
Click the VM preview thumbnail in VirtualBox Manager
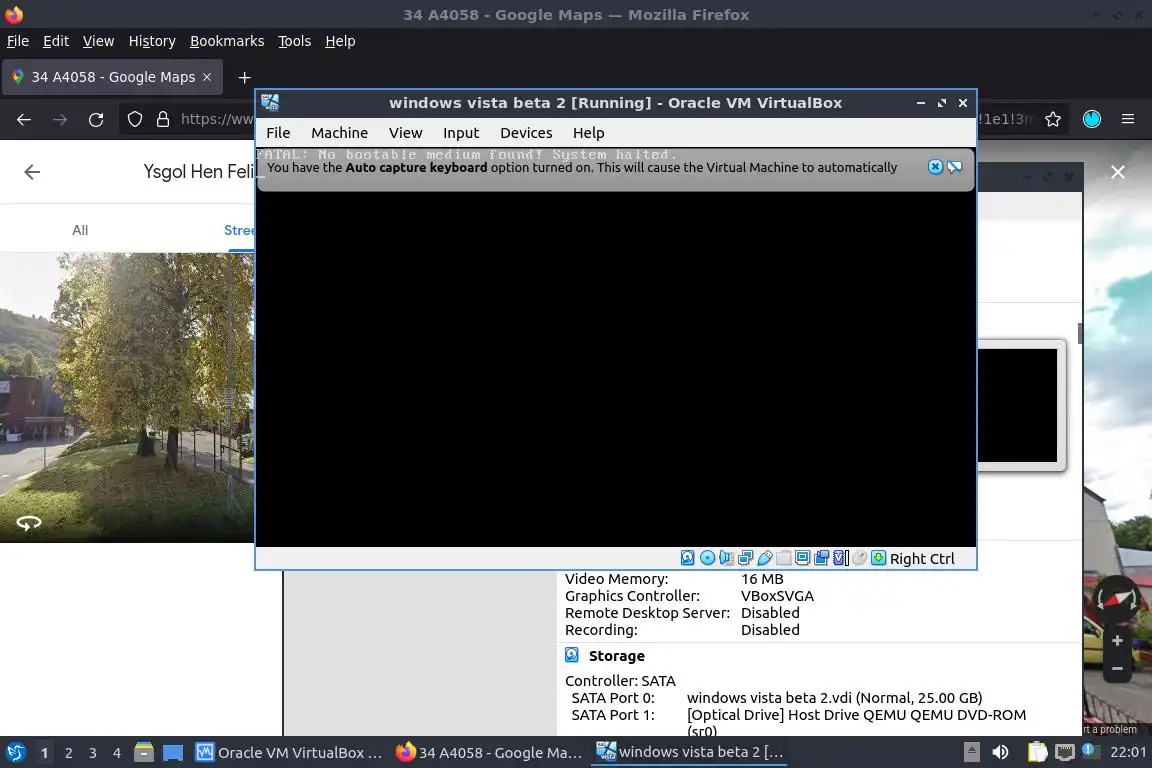[1020, 406]
